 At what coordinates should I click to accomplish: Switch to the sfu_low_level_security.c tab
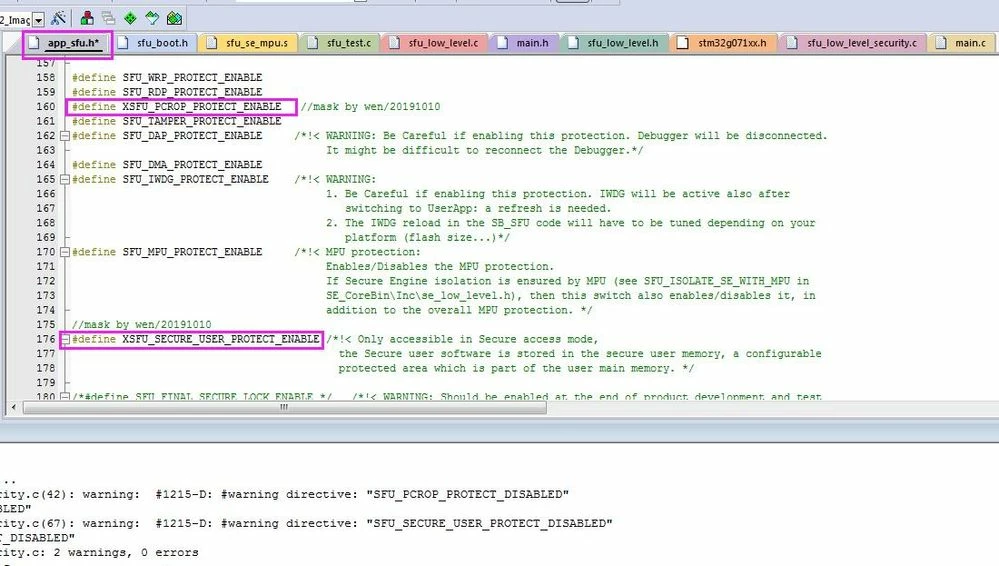click(854, 43)
